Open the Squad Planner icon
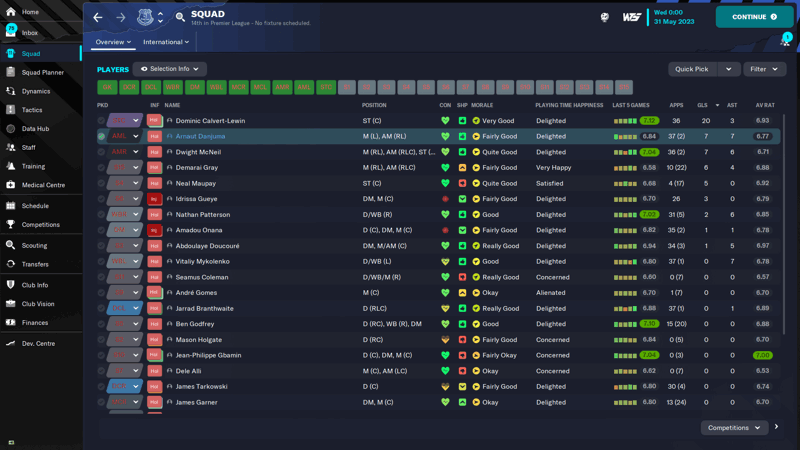Image resolution: width=800 pixels, height=450 pixels. click(x=11, y=72)
